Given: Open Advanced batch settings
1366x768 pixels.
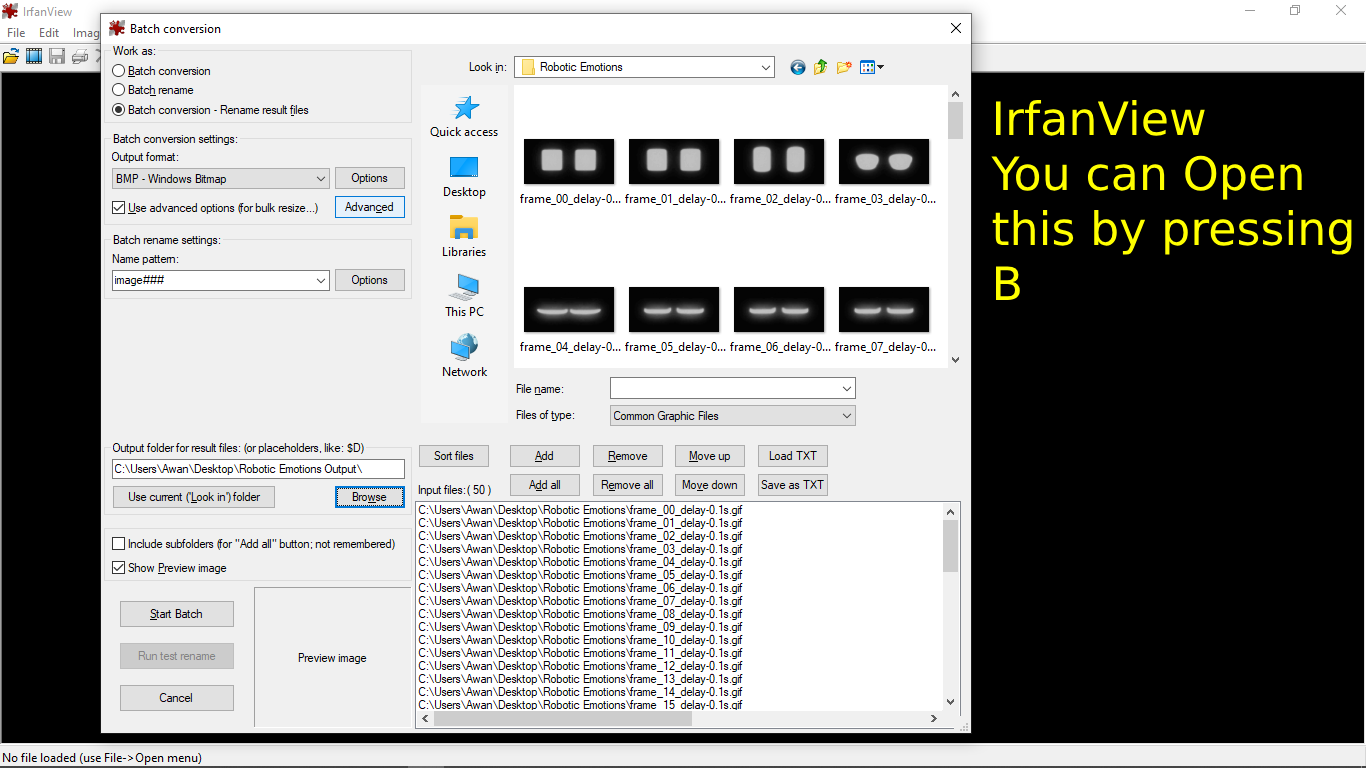Looking at the screenshot, I should [369, 207].
